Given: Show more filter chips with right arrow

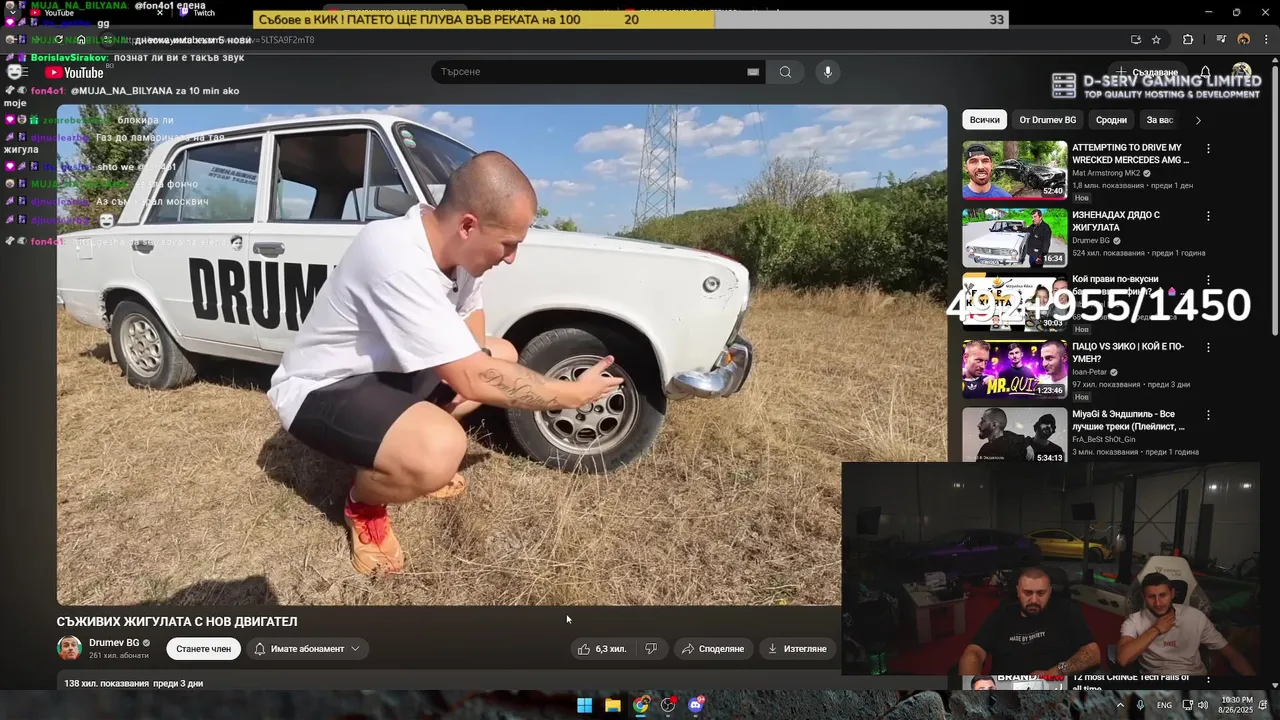Looking at the screenshot, I should click(1198, 120).
